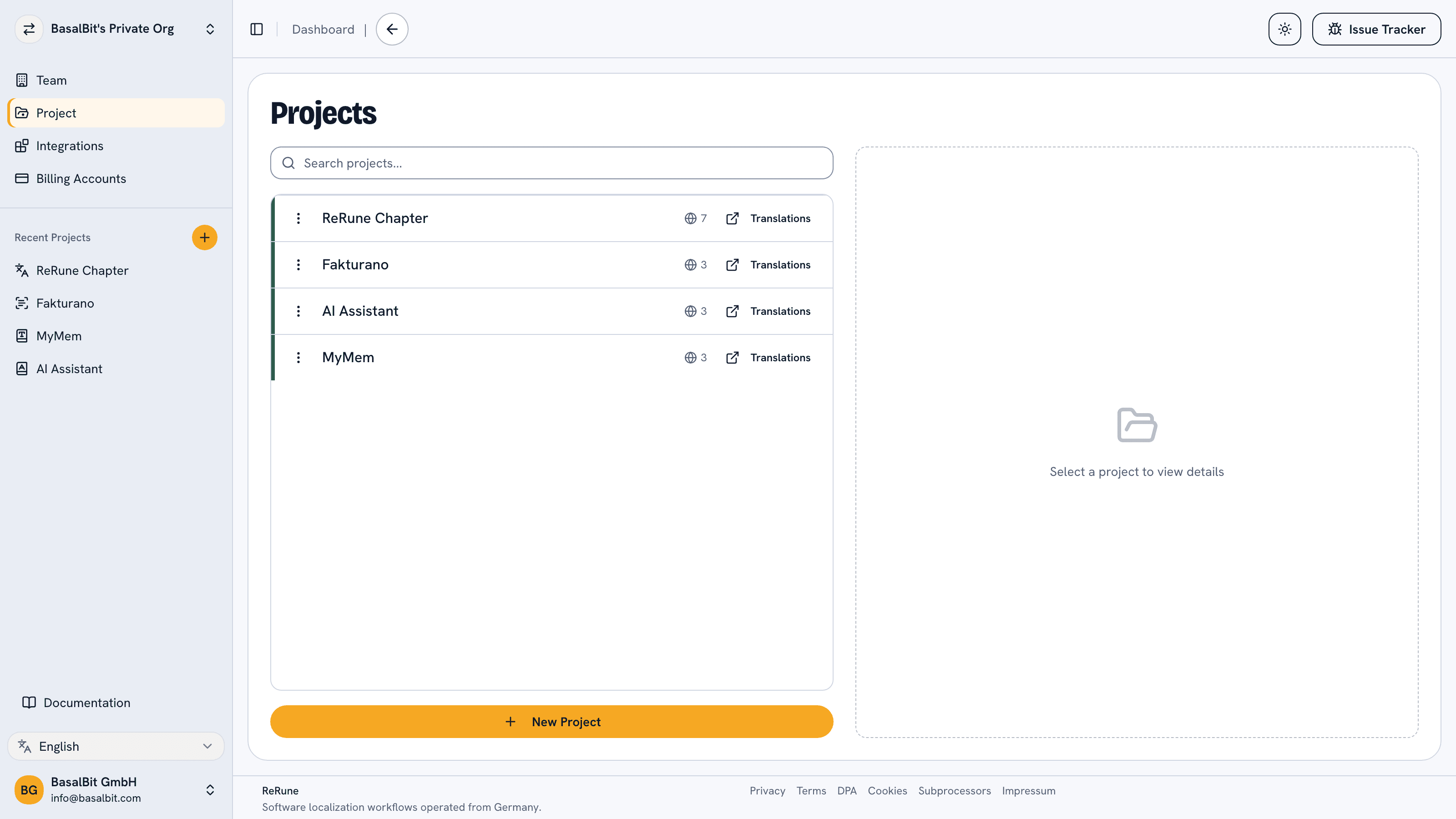This screenshot has width=1456, height=819.
Task: Open the Team page
Action: (x=116, y=80)
